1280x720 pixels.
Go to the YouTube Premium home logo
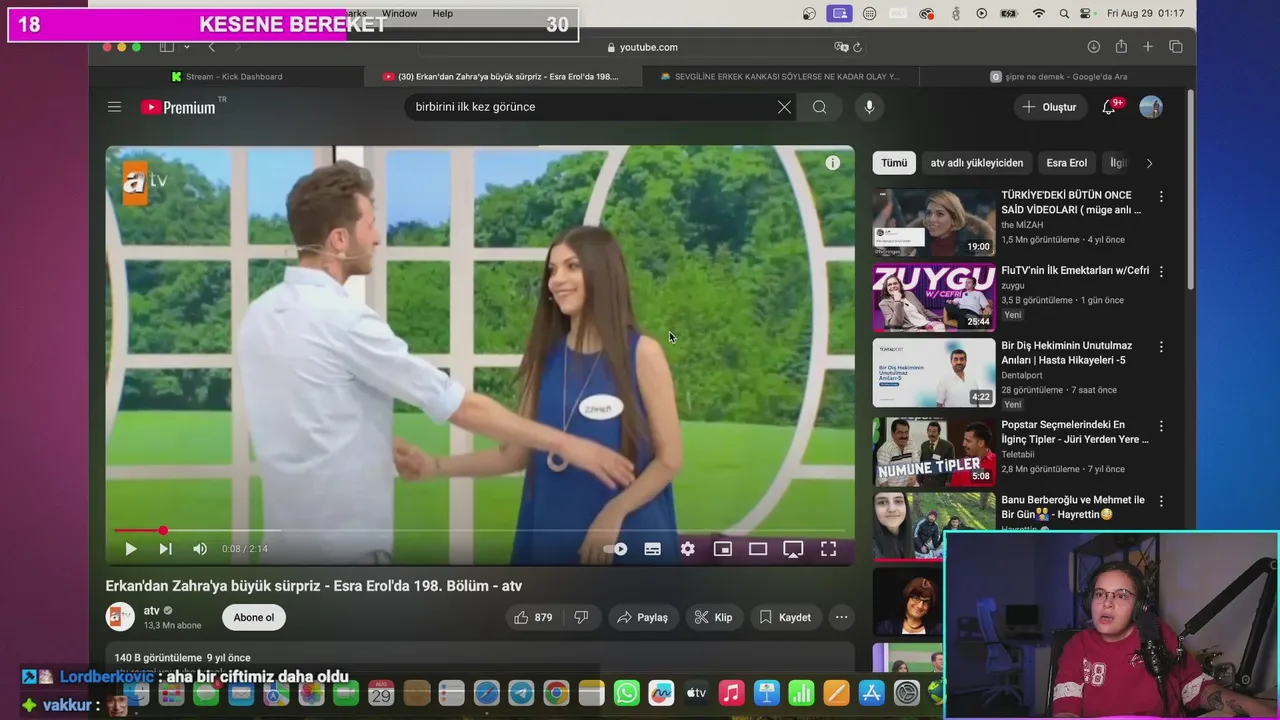point(178,107)
